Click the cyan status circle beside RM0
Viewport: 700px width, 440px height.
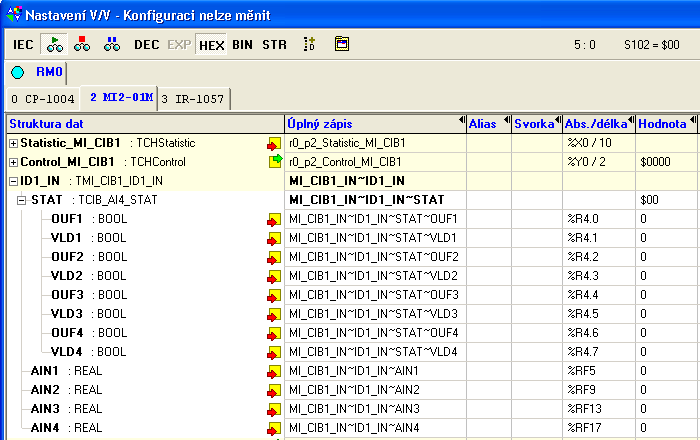point(18,72)
